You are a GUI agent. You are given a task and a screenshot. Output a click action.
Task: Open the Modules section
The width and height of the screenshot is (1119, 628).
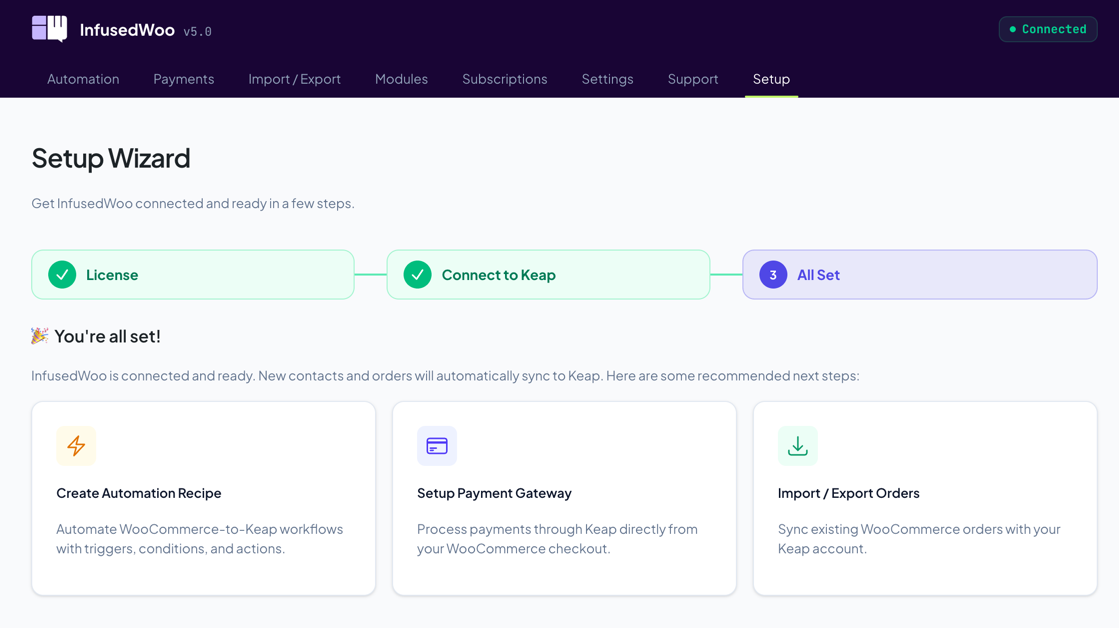click(401, 79)
